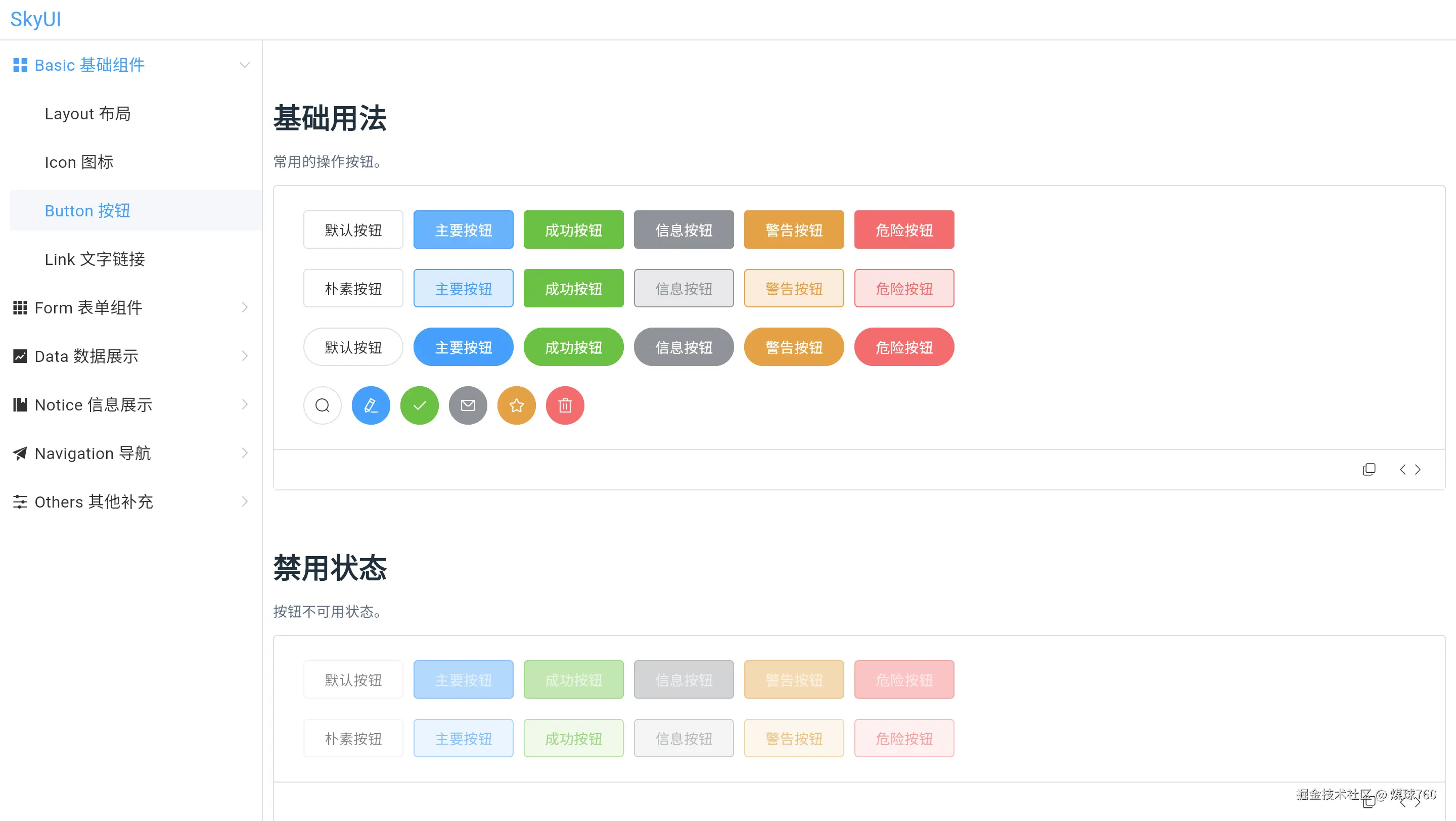This screenshot has width=1456, height=821.
Task: Go to Icon 图标 page
Action: coord(79,162)
